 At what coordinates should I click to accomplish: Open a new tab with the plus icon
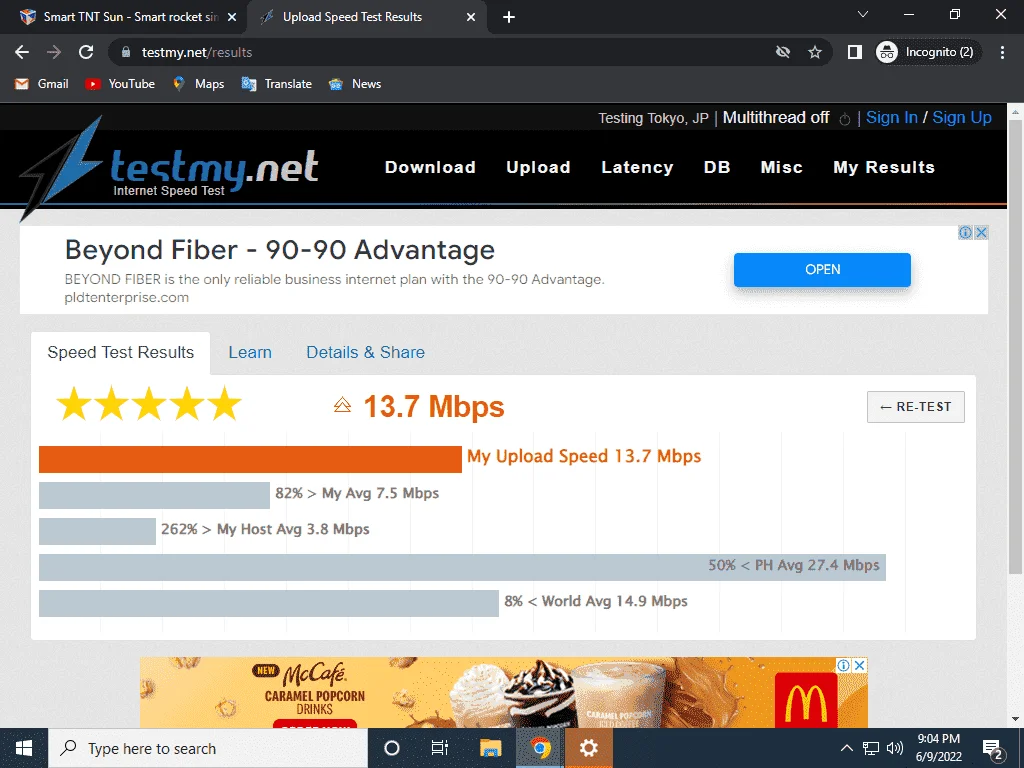pos(509,17)
